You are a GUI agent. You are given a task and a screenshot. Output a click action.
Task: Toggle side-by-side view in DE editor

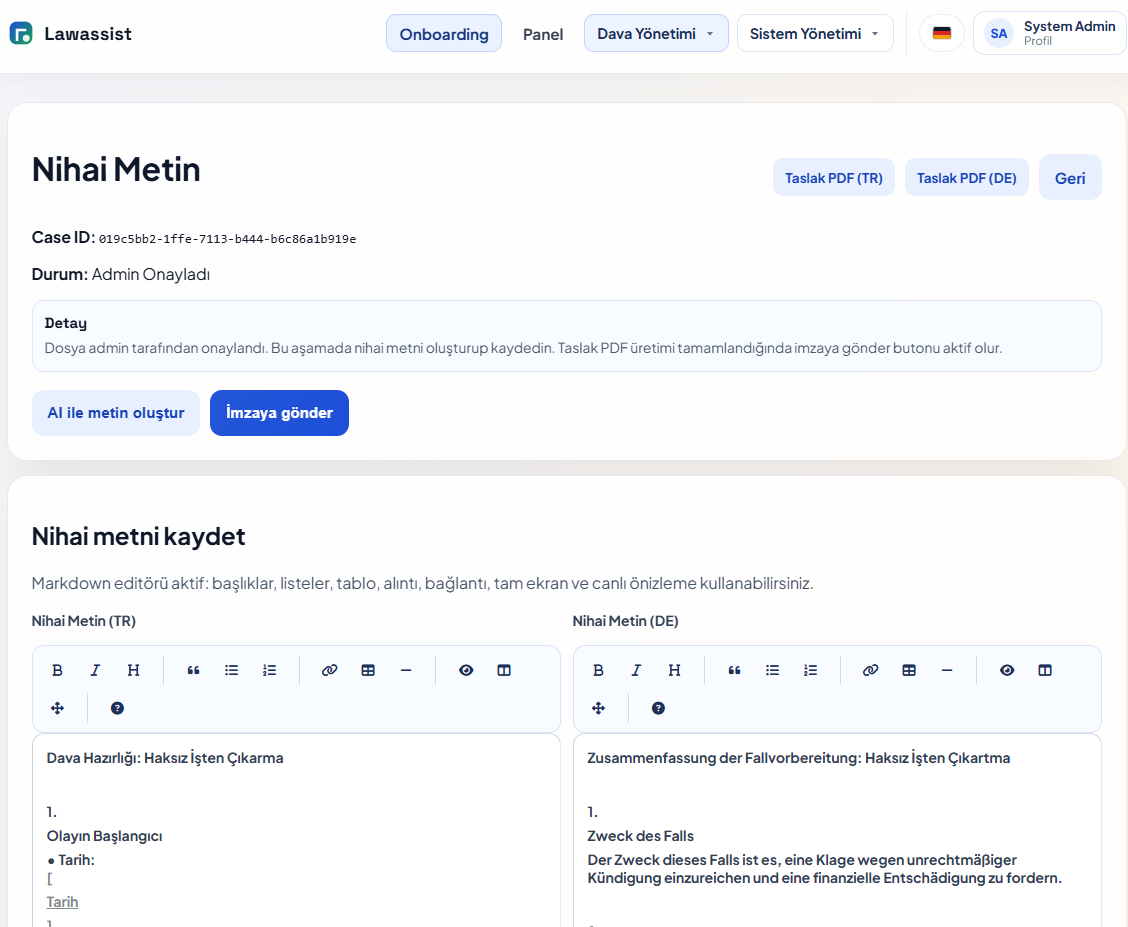(1045, 670)
